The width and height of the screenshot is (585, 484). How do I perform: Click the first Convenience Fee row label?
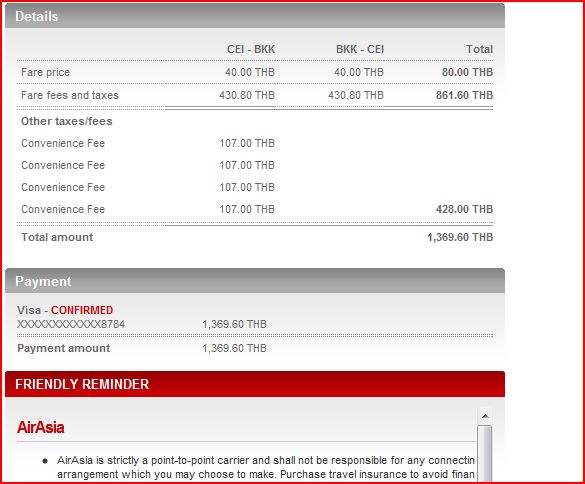pos(63,143)
